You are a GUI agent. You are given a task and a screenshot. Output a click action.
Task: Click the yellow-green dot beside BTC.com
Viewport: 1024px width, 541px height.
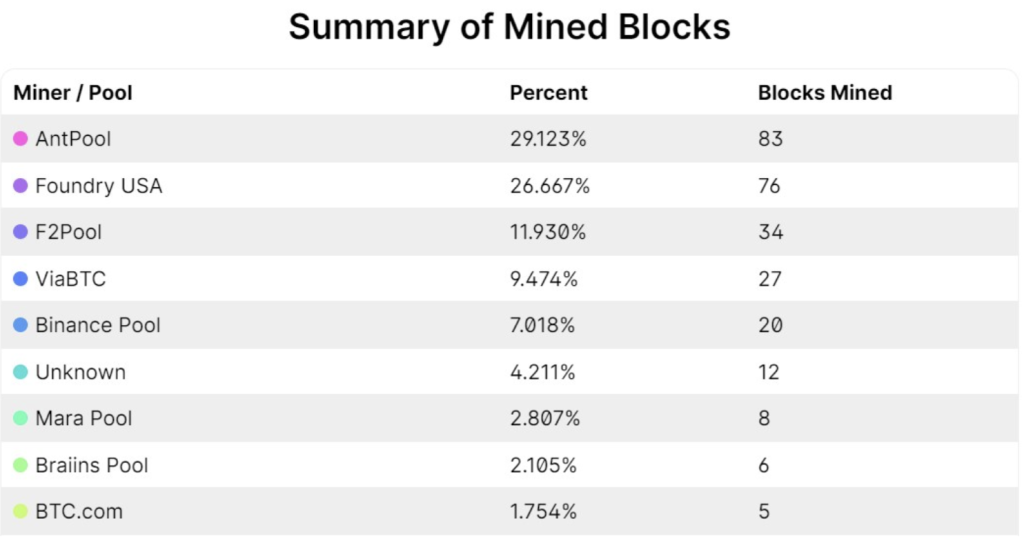(20, 511)
